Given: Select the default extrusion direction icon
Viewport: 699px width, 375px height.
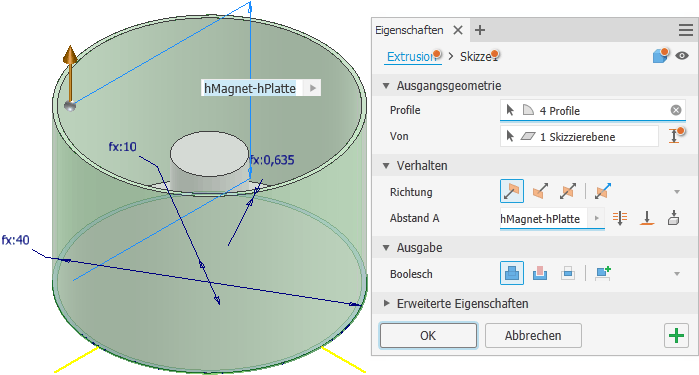Looking at the screenshot, I should (x=511, y=192).
